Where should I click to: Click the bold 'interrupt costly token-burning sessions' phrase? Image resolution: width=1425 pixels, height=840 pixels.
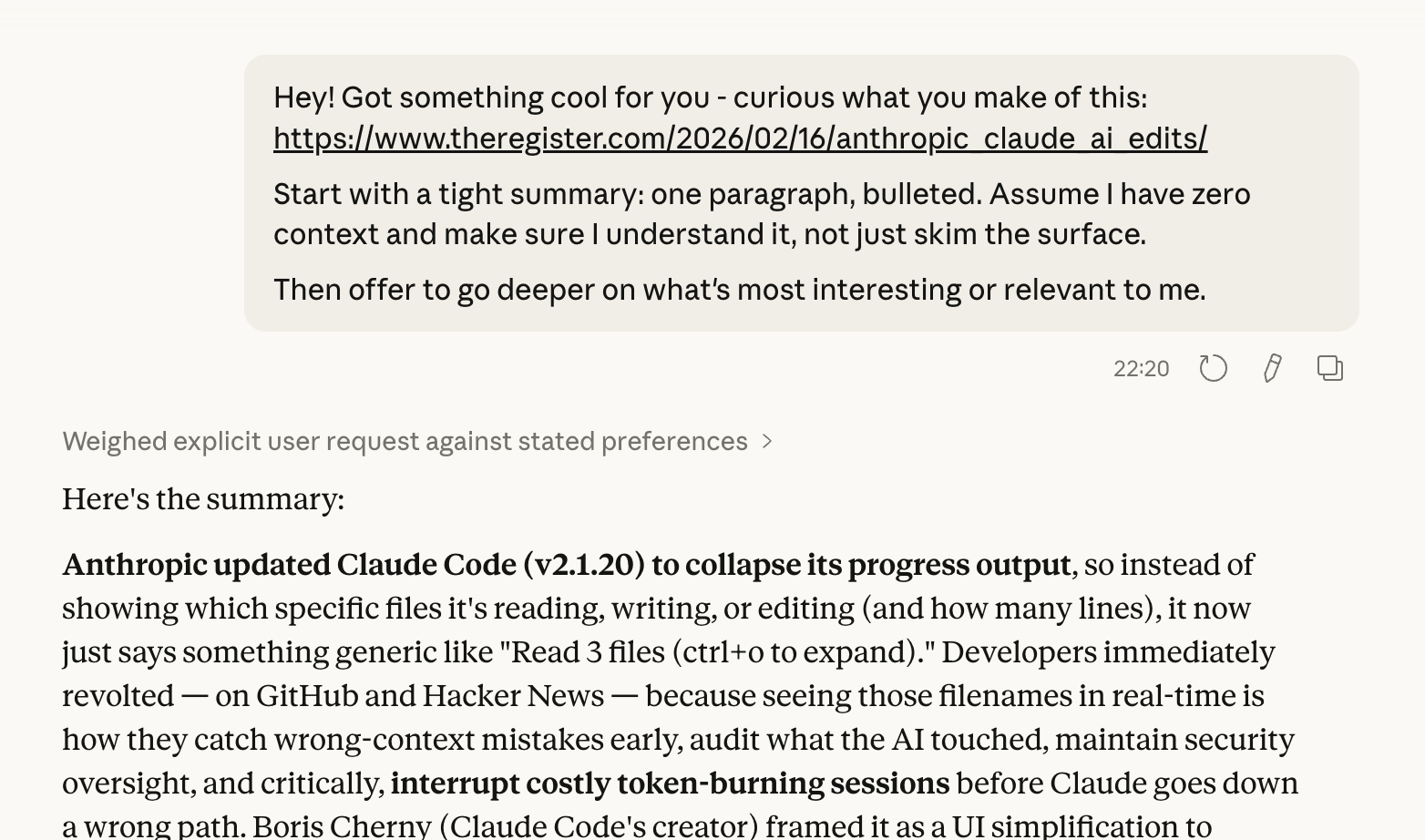pyautogui.click(x=670, y=784)
